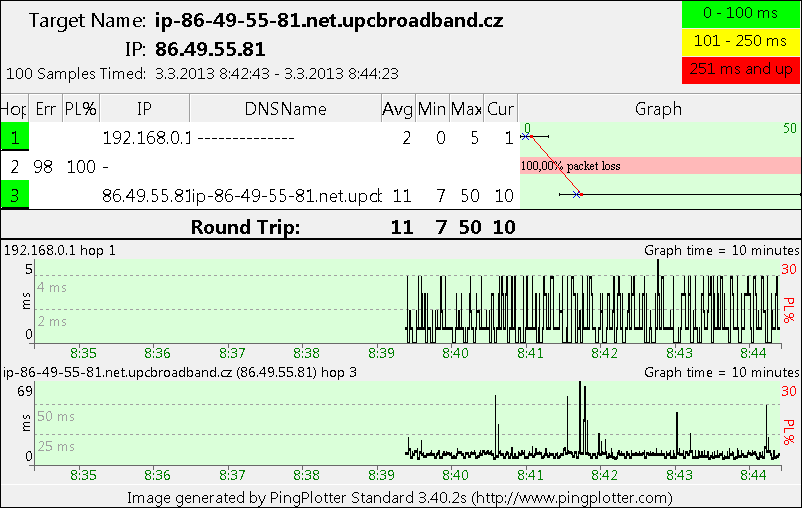Viewport: 802px width, 508px height.
Task: Click the 8:35 tick on the hop 1 timeline
Action: 83,354
